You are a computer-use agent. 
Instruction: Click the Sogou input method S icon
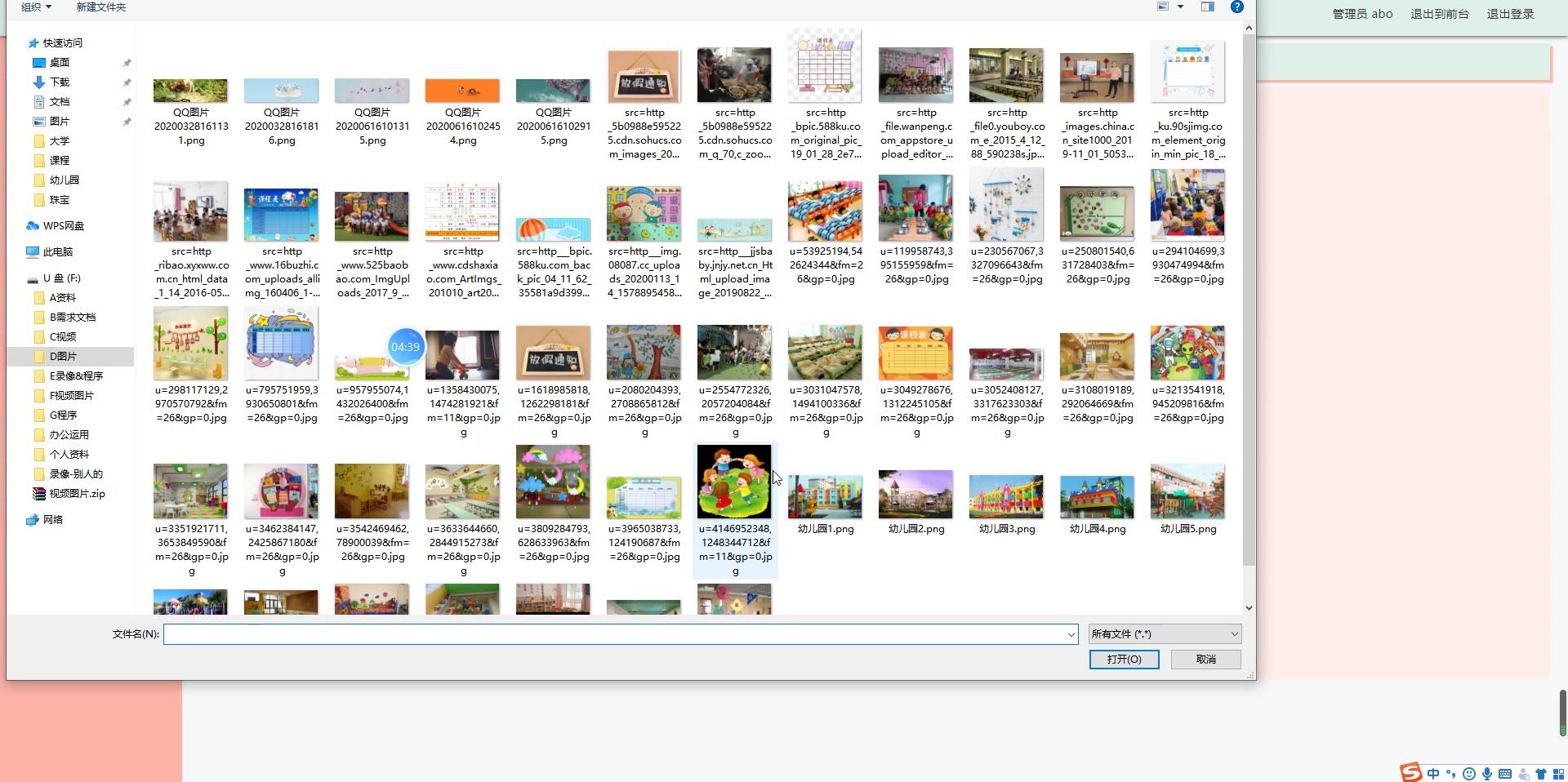pos(1410,772)
